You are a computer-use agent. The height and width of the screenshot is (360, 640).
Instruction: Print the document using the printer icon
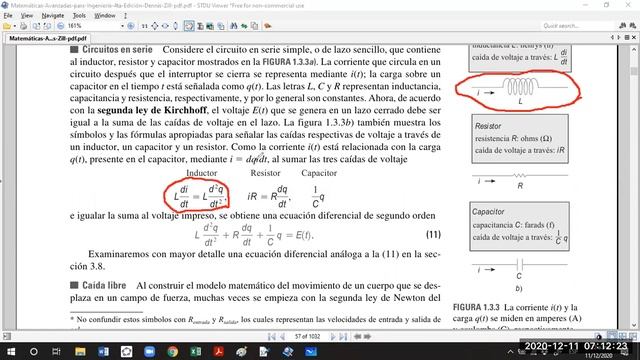pos(24,26)
